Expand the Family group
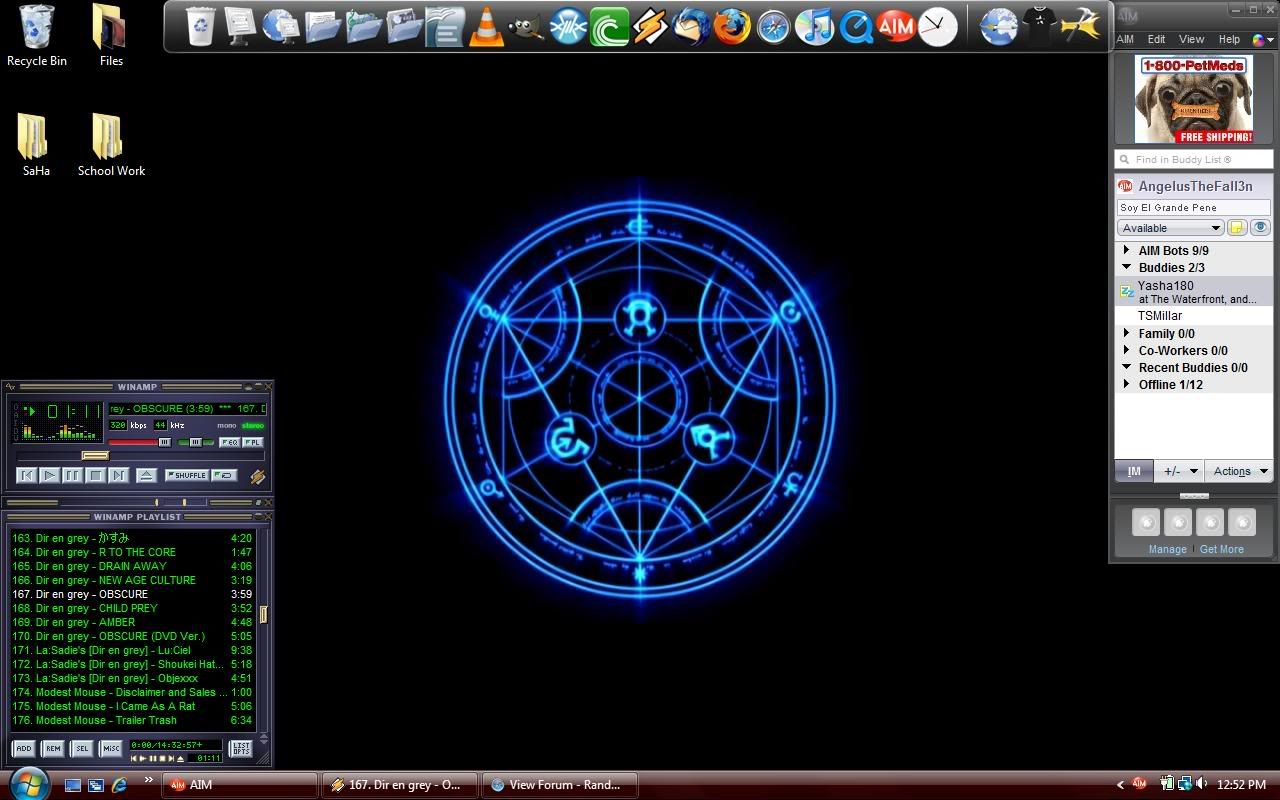Viewport: 1280px width, 800px height. [1127, 334]
